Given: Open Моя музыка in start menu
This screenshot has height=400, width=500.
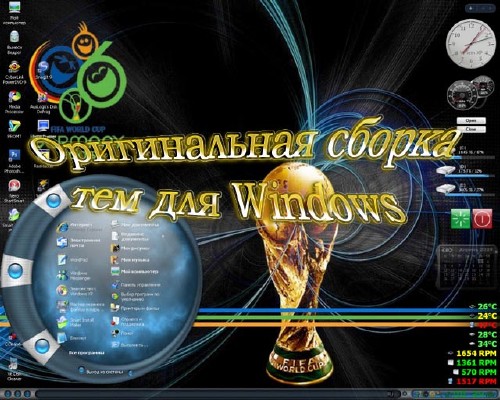Looking at the screenshot, I should (x=130, y=260).
